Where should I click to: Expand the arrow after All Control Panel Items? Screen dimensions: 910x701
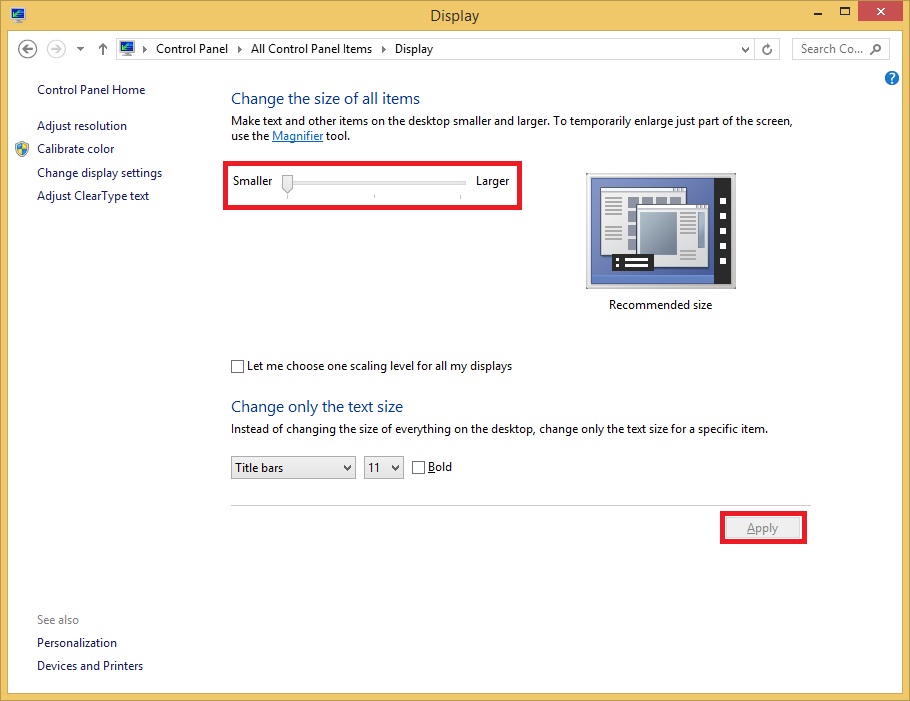[384, 49]
